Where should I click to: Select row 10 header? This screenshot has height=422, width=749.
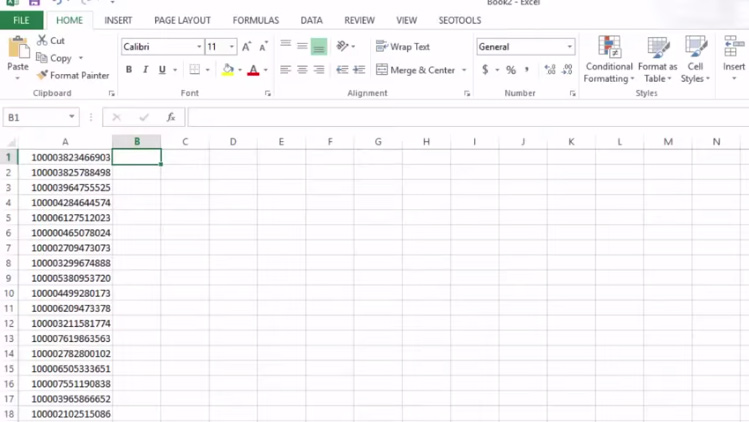point(9,293)
